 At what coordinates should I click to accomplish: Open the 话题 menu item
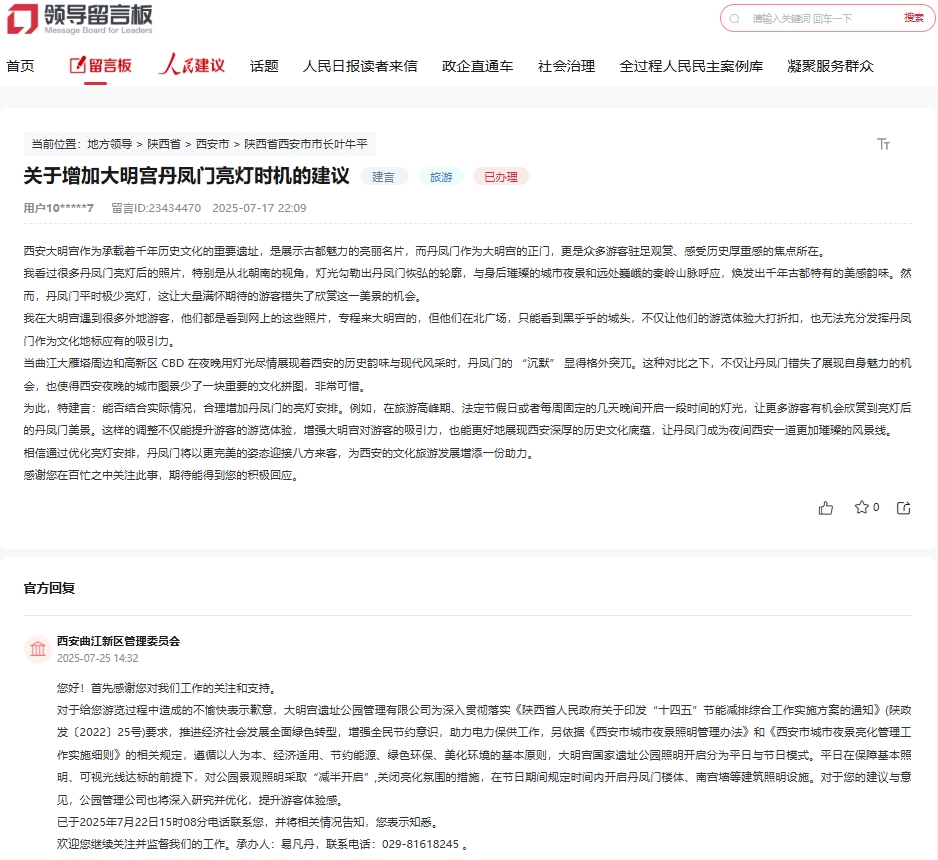tap(264, 66)
